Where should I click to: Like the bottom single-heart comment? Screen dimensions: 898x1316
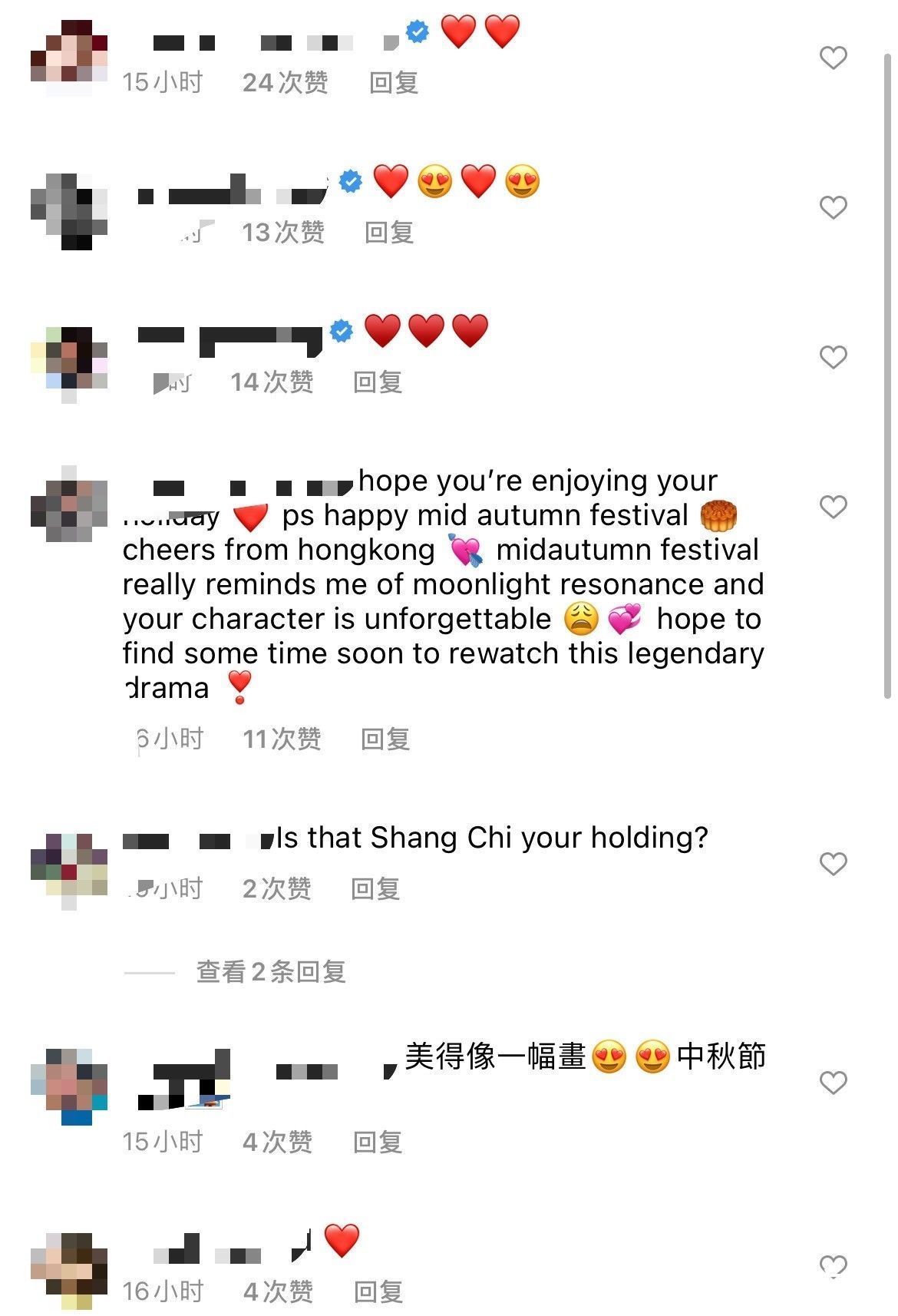click(833, 1266)
